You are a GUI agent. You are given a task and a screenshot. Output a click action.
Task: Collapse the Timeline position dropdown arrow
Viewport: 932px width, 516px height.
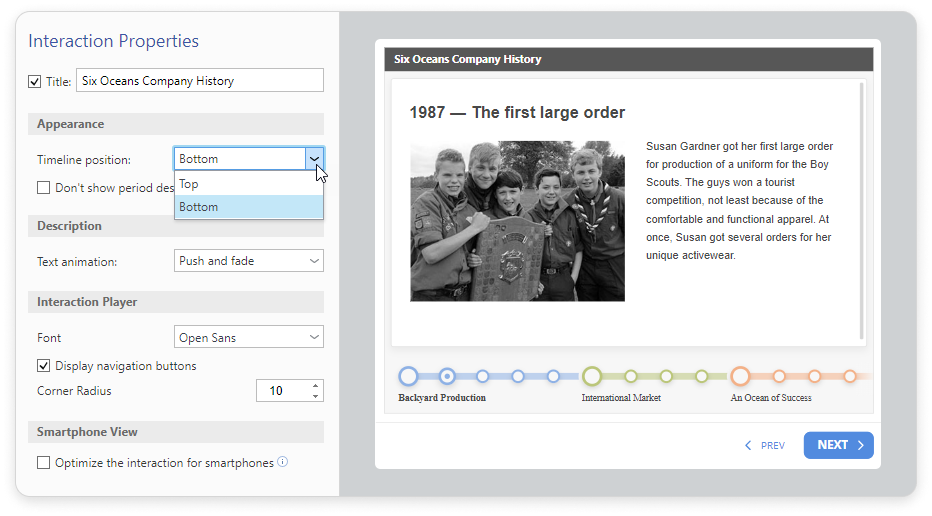tap(314, 159)
